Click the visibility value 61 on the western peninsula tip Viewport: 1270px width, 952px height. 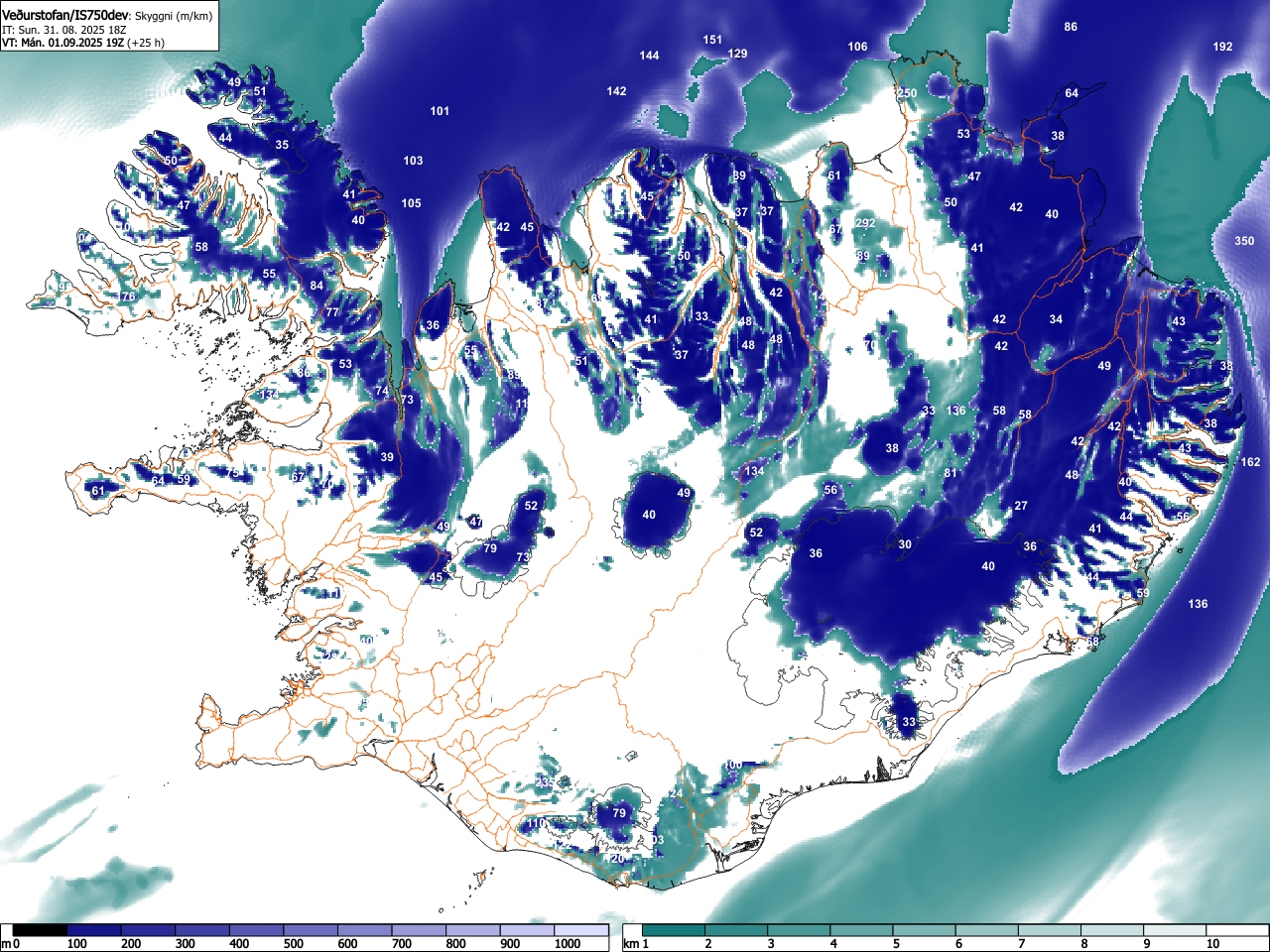coord(97,491)
